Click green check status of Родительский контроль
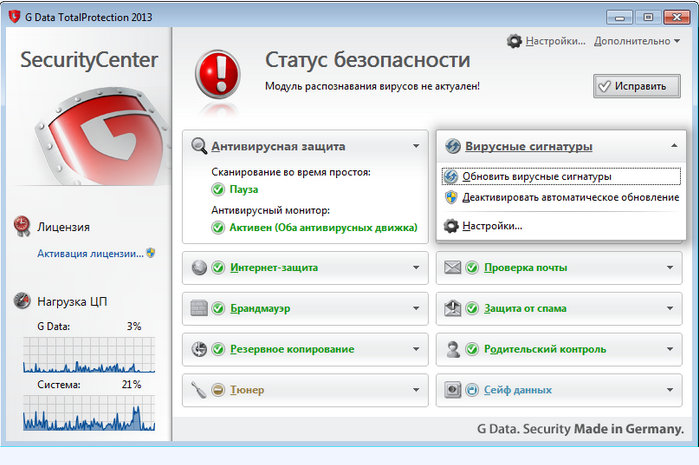The height and width of the screenshot is (465, 699). [472, 349]
